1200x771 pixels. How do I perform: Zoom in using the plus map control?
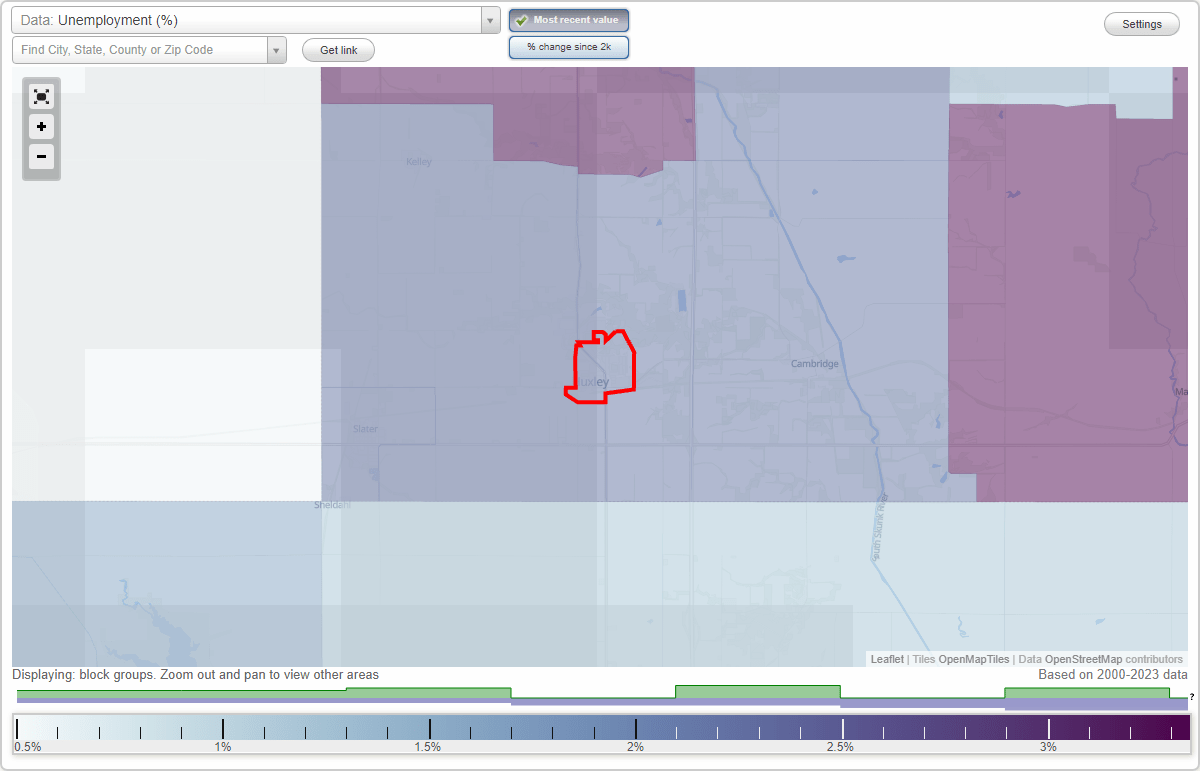point(41,127)
